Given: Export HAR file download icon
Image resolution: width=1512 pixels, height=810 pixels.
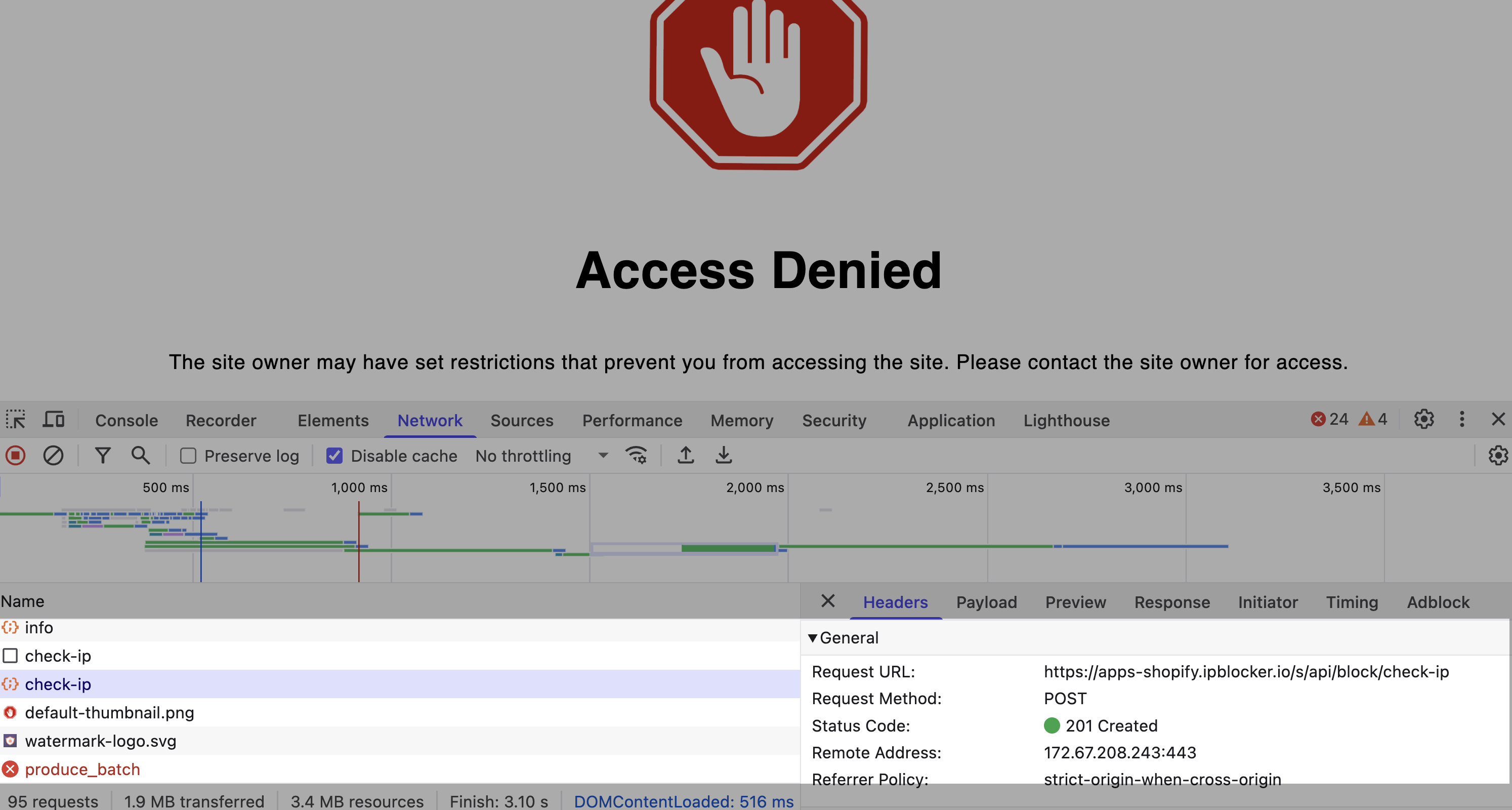Looking at the screenshot, I should pyautogui.click(x=724, y=455).
